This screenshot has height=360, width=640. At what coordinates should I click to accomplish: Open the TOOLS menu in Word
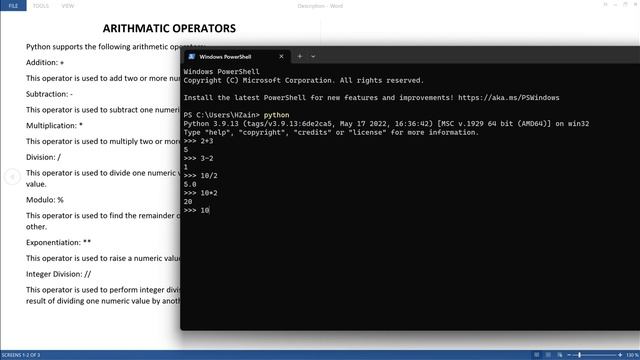click(41, 6)
